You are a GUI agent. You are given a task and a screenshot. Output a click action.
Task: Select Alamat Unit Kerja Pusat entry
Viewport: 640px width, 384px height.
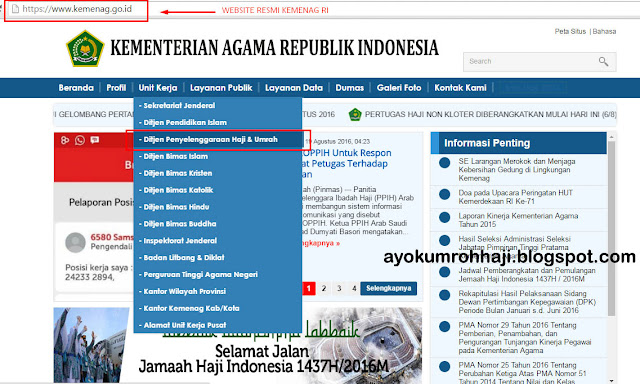coord(218,325)
